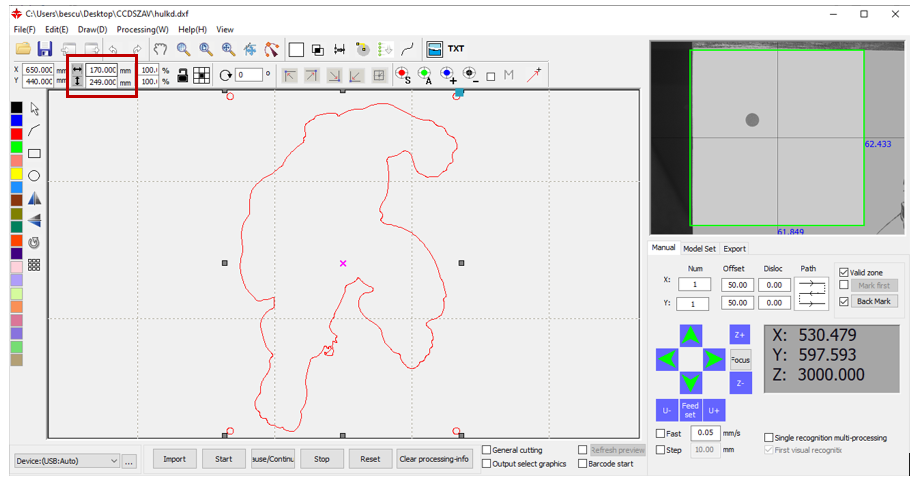
Task: Open the Device USB Auto dropdown
Action: [67, 460]
